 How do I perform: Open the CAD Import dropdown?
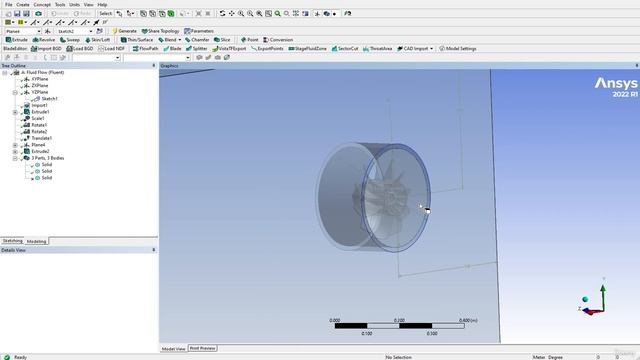click(x=431, y=49)
